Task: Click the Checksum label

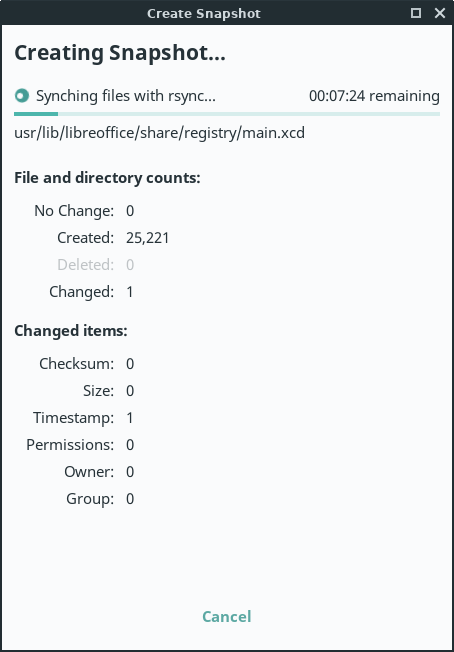Action: [x=76, y=364]
